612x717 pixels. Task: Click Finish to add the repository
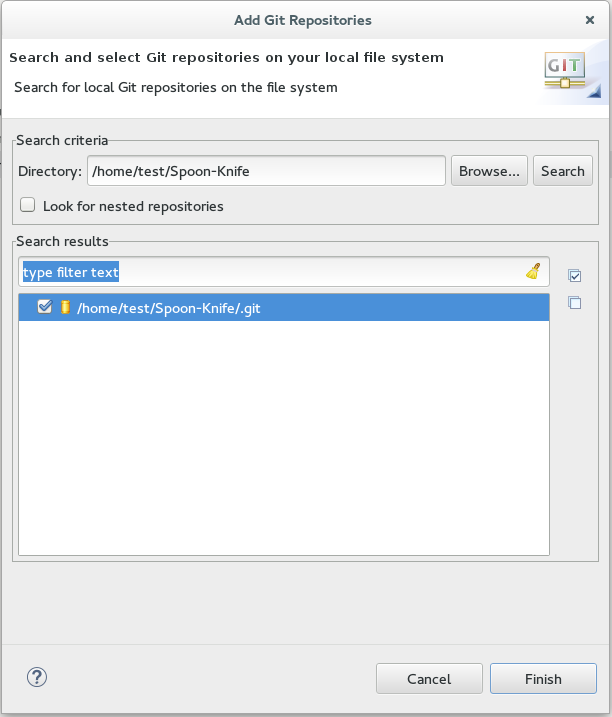(543, 679)
